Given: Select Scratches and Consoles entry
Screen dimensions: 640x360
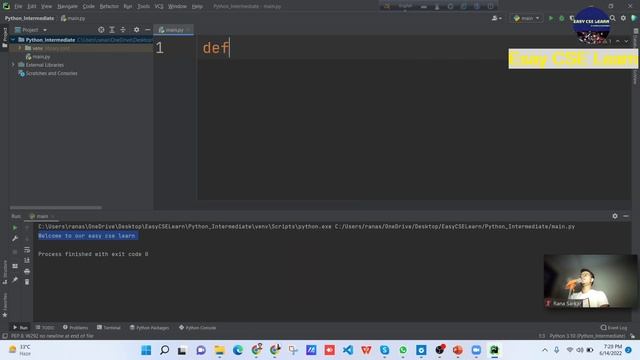Looking at the screenshot, I should [x=48, y=73].
